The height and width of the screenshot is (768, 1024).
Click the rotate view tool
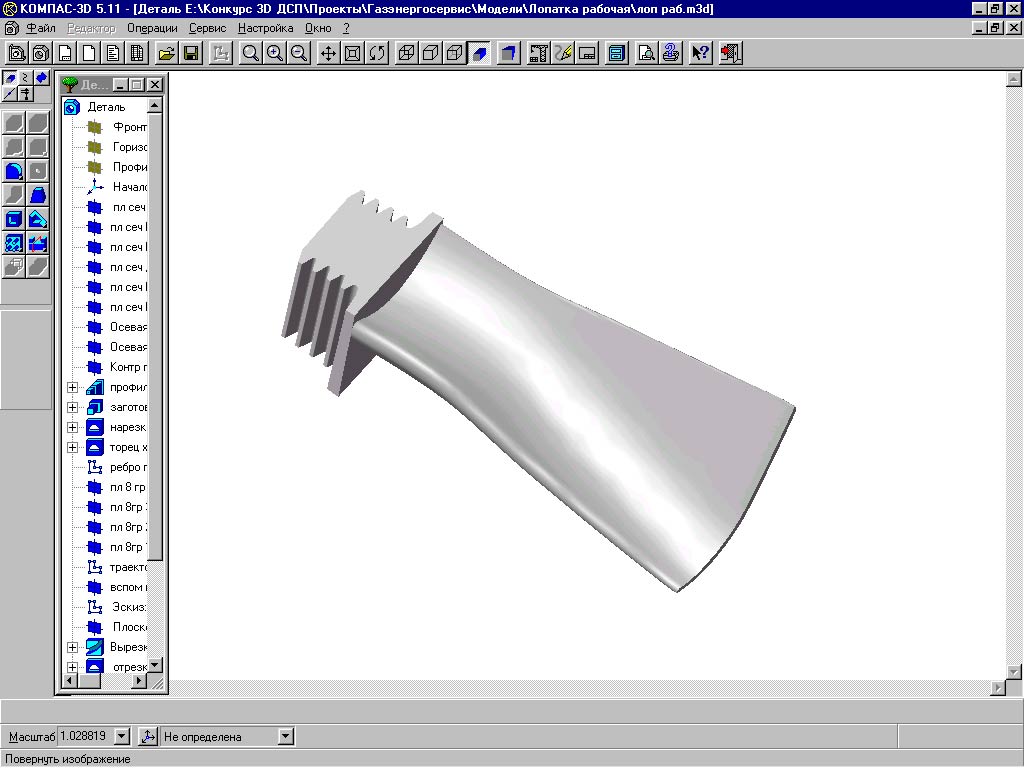click(376, 54)
